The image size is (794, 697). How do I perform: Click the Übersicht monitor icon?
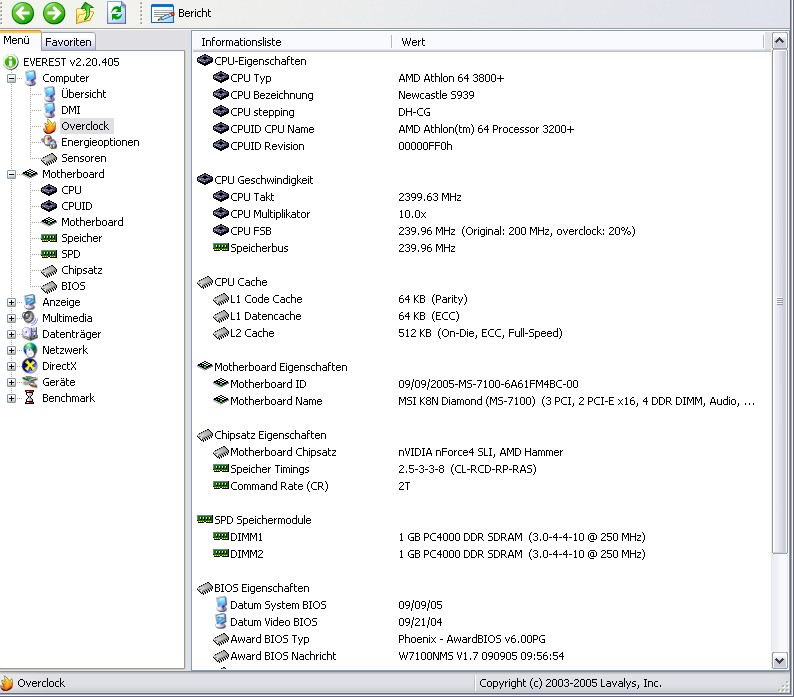coord(49,94)
